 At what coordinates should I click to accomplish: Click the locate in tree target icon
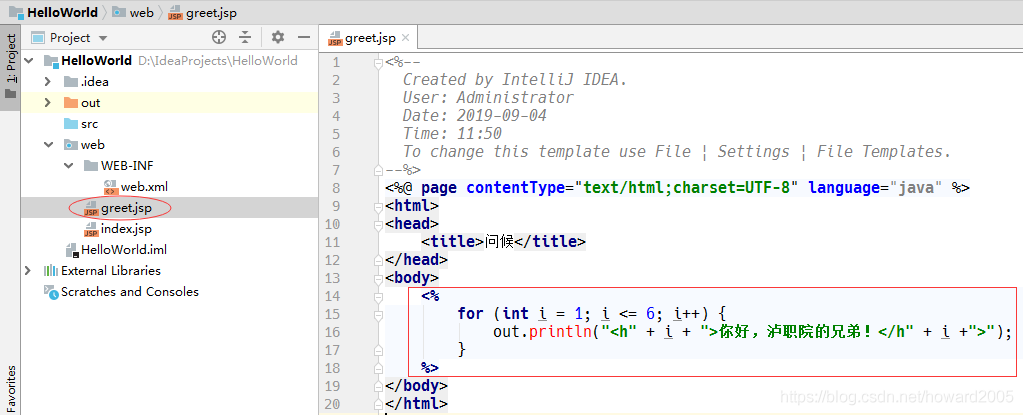pyautogui.click(x=219, y=37)
